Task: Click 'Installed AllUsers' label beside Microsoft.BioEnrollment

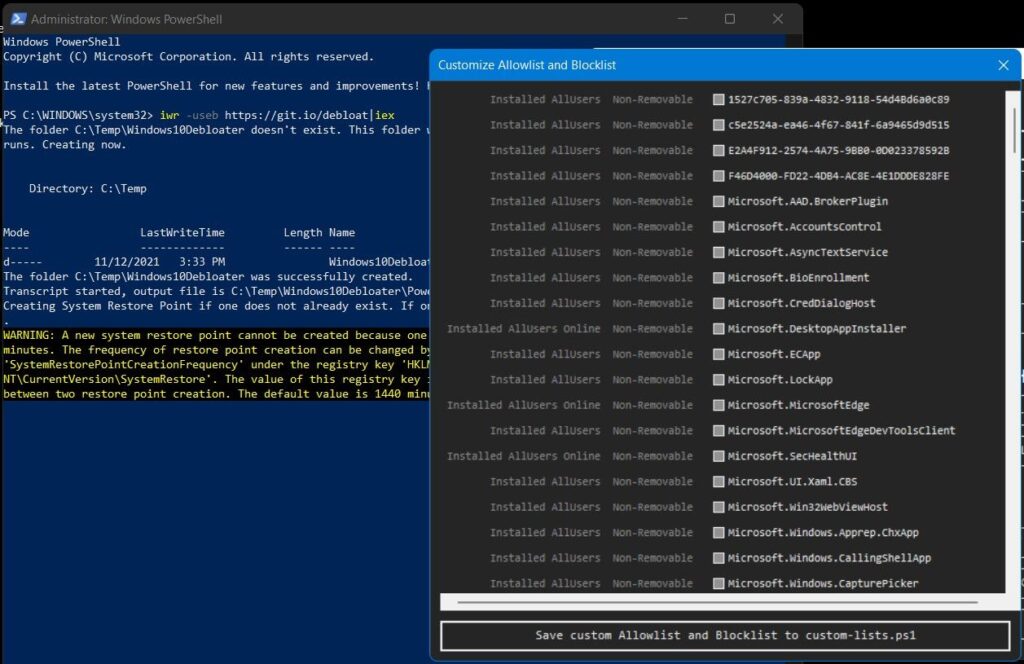Action: pos(545,277)
